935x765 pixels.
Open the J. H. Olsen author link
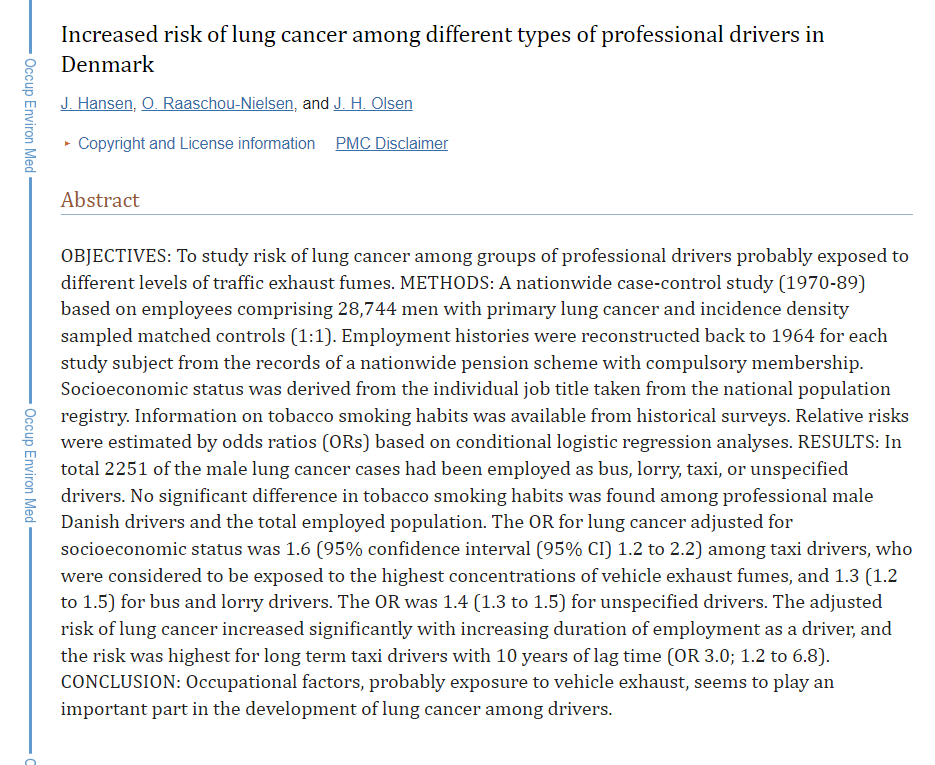(373, 104)
